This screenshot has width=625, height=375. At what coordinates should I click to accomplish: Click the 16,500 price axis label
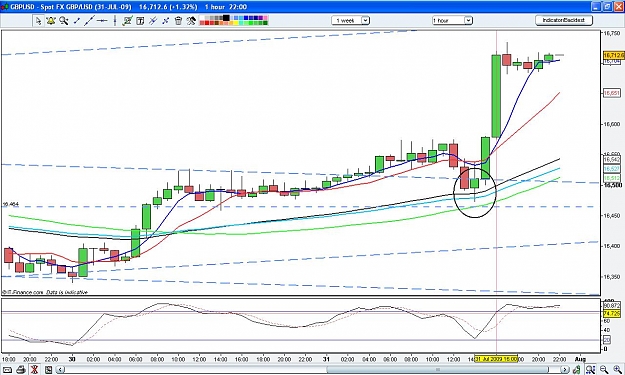point(612,185)
